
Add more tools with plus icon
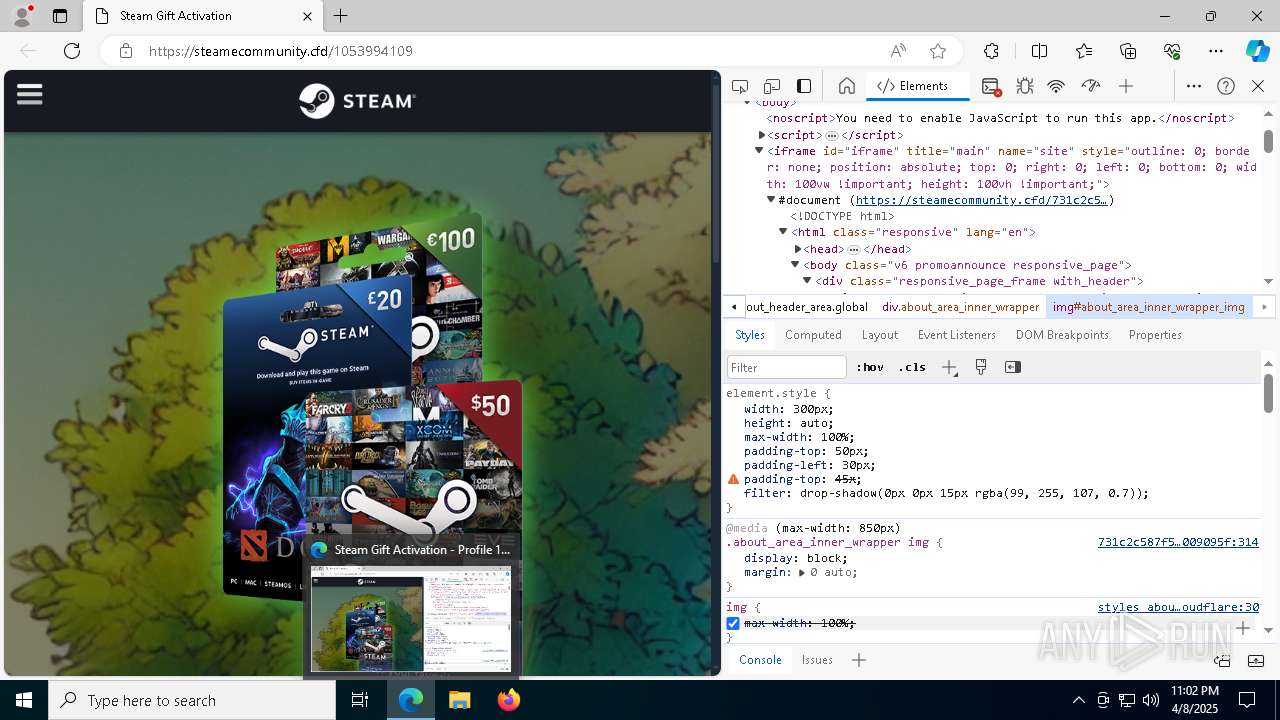point(1126,86)
